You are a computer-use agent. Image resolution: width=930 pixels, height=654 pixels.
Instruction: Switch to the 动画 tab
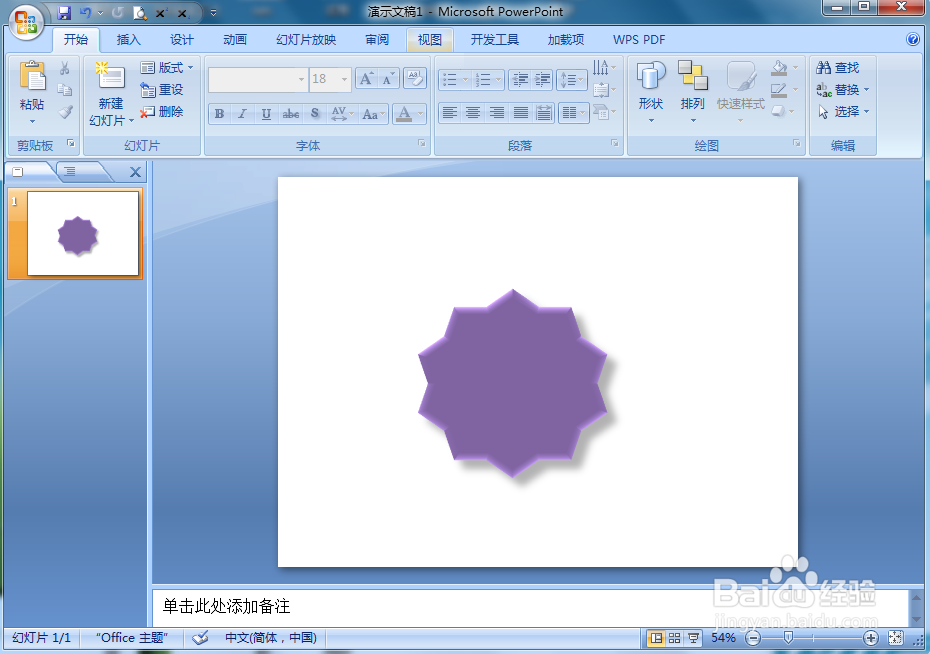click(235, 40)
